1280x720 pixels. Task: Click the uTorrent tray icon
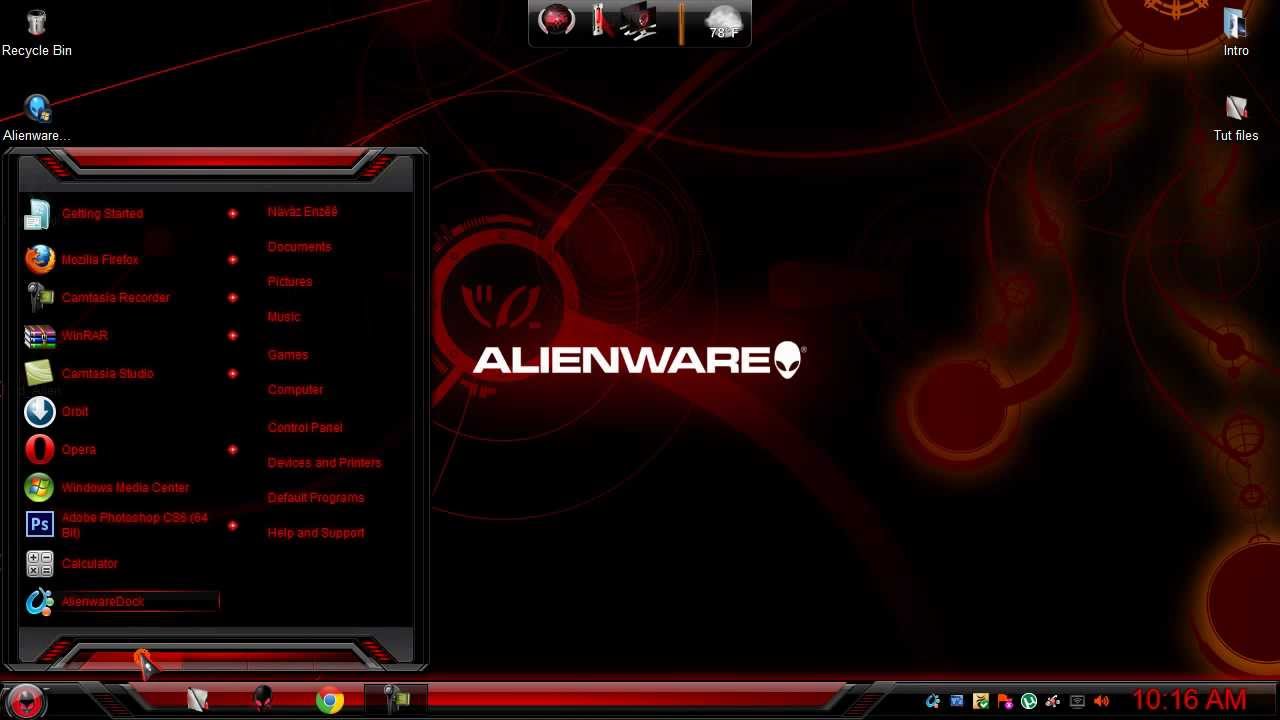coord(1029,702)
